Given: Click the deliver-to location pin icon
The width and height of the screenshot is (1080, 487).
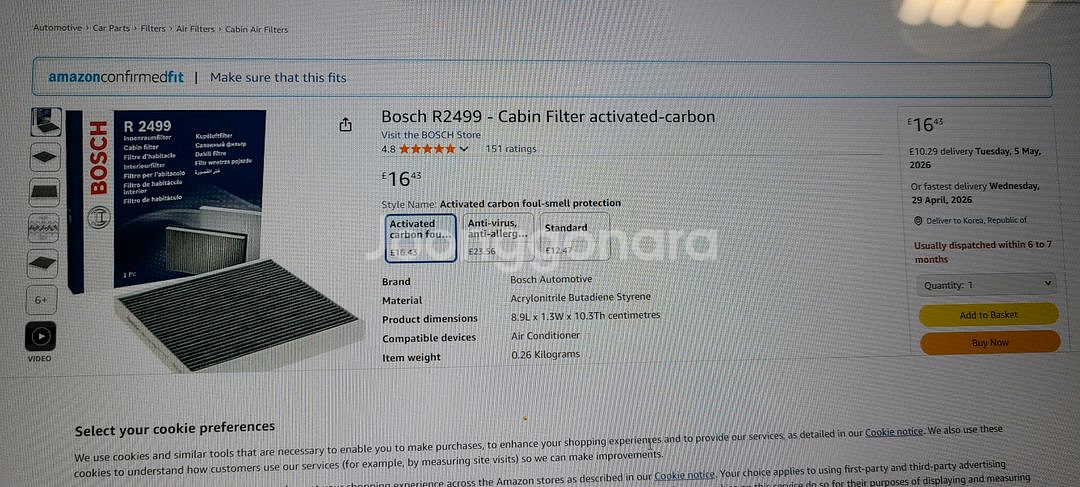Looking at the screenshot, I should click(918, 221).
